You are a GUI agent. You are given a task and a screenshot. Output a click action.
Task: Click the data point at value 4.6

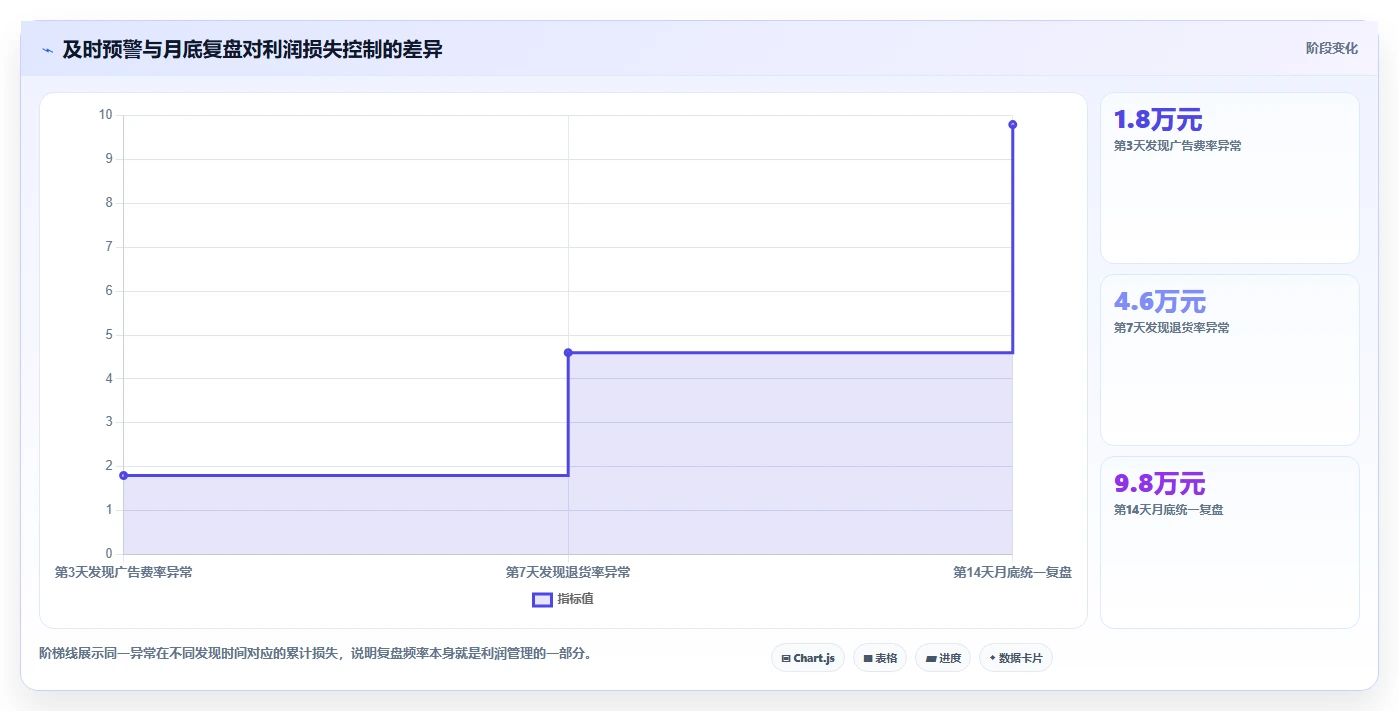(568, 352)
